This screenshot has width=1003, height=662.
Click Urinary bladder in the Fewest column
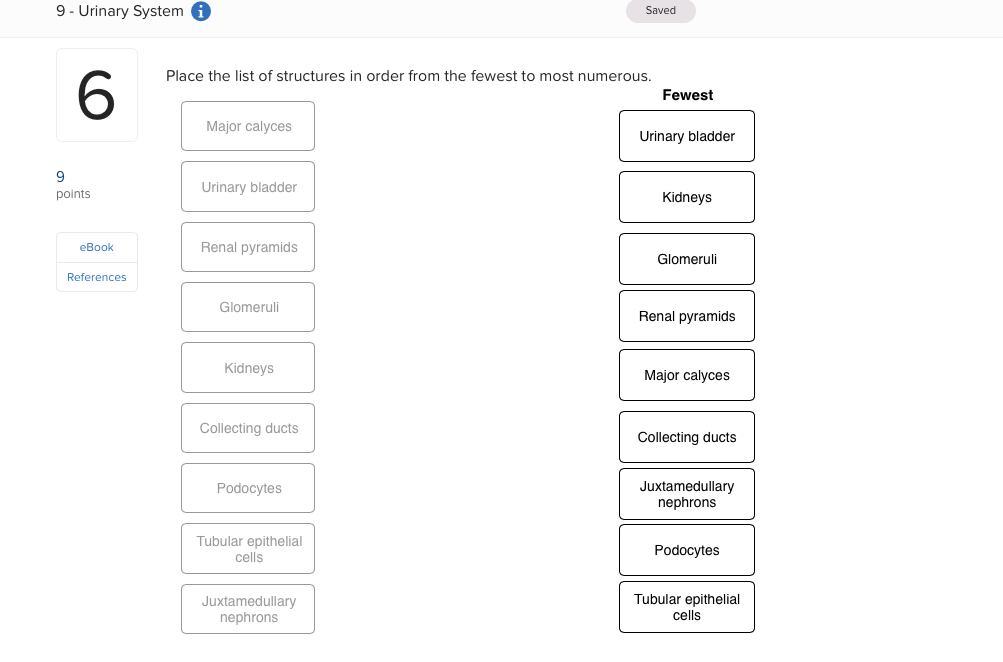[686, 136]
